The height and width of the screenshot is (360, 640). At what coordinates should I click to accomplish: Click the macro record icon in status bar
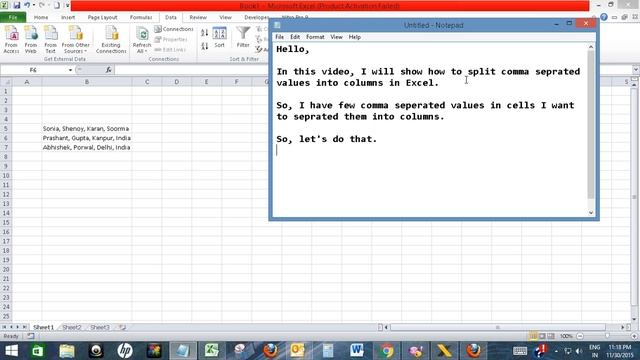click(x=31, y=336)
